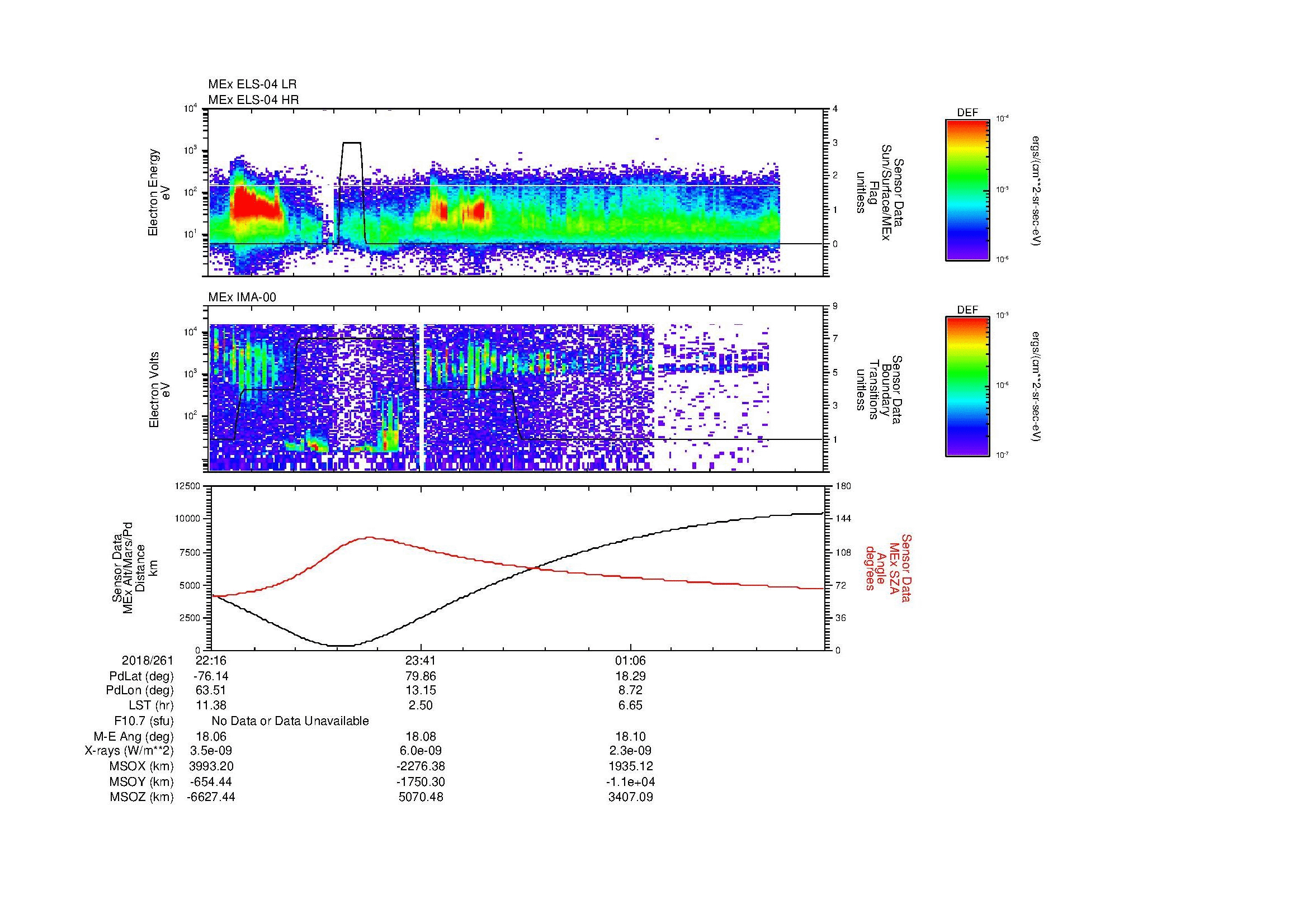Select the 'X-rays (W/m**2)' row label
Image resolution: width=1308 pixels, height=924 pixels.
129,751
